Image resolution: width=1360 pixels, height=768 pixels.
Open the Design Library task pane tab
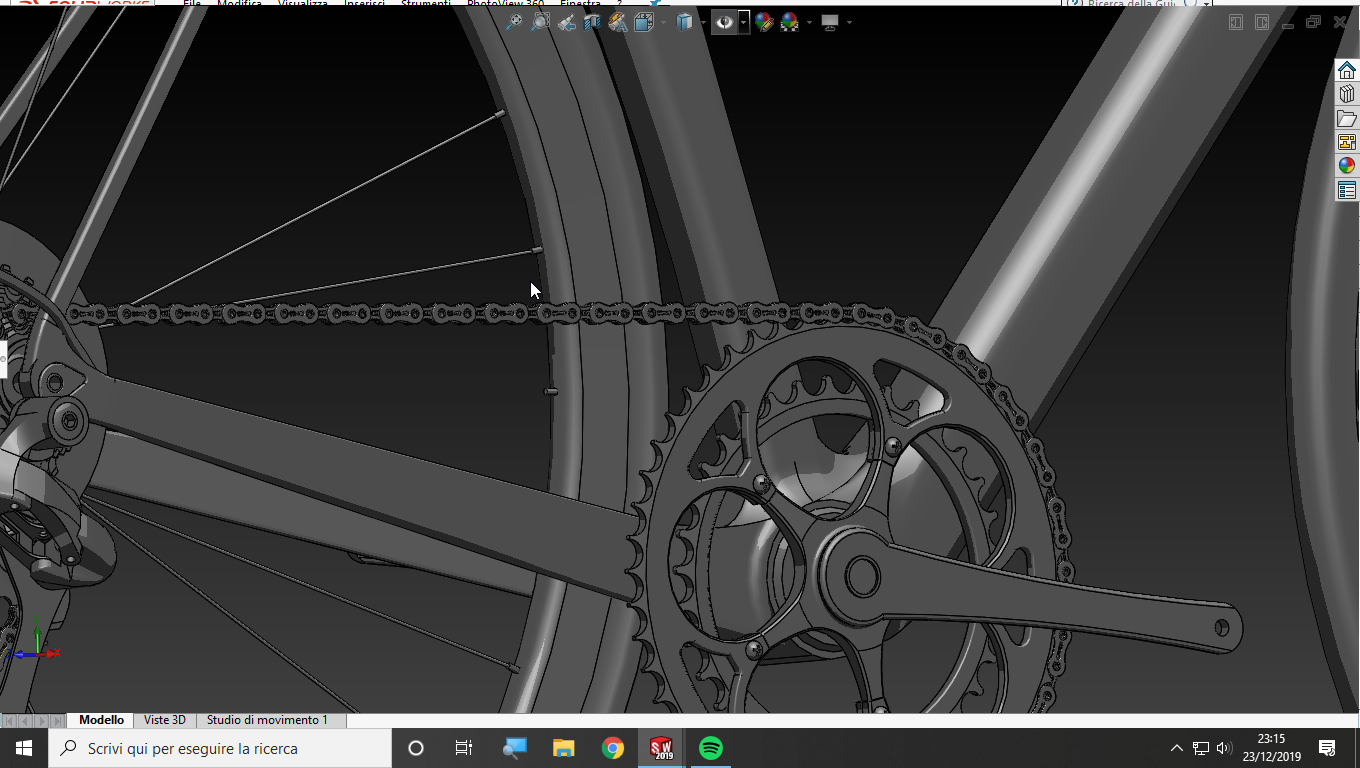[1347, 94]
